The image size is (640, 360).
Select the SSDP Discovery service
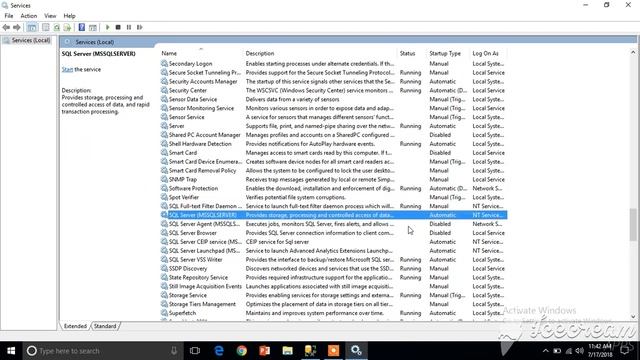(333, 269)
